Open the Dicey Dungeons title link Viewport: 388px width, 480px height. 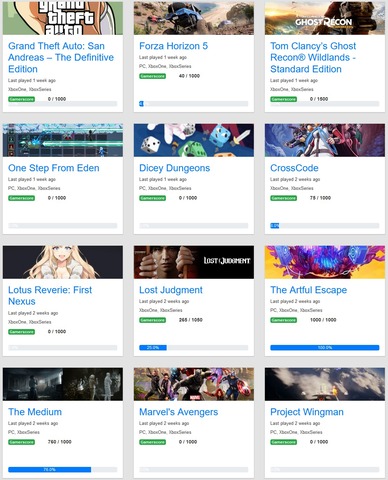point(174,168)
